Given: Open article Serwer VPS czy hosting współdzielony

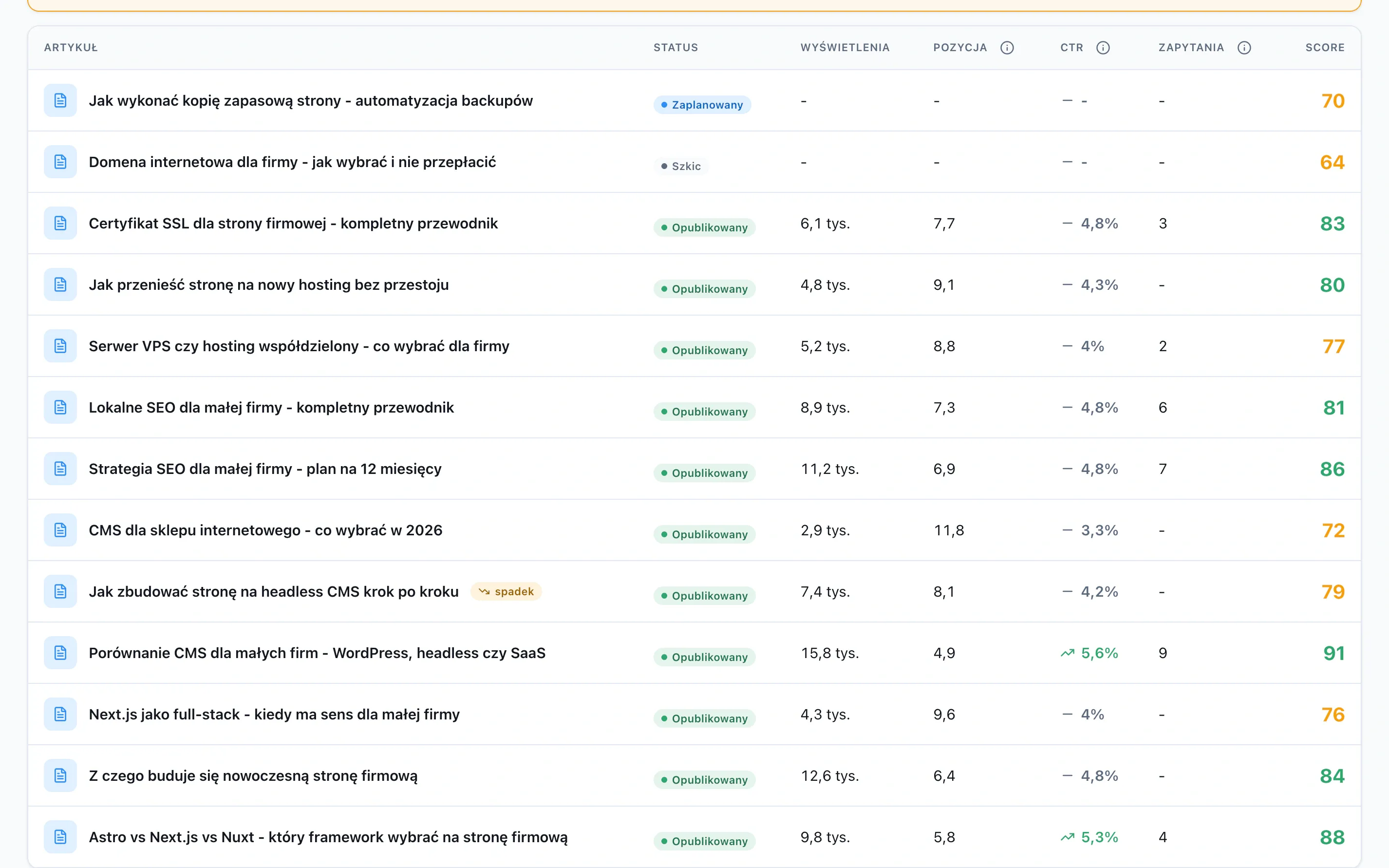Looking at the screenshot, I should pyautogui.click(x=299, y=346).
